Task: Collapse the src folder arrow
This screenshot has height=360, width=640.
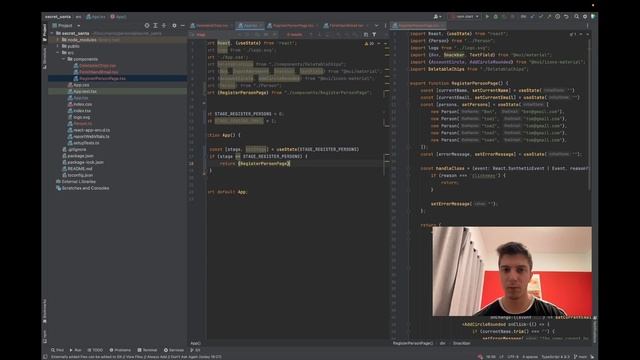Action: tap(58, 53)
